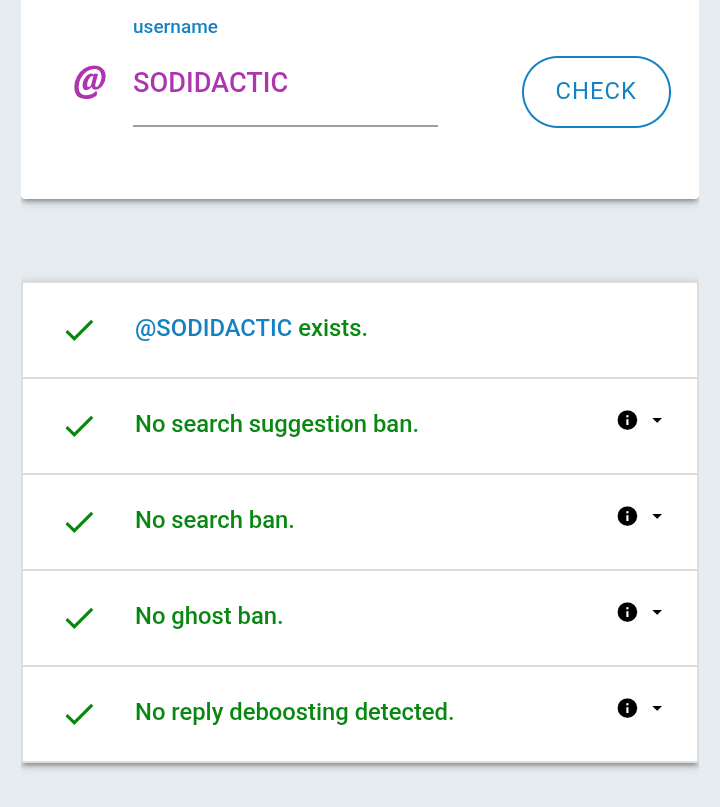Click No reply deboosting detected text
This screenshot has width=720, height=807.
pos(294,712)
